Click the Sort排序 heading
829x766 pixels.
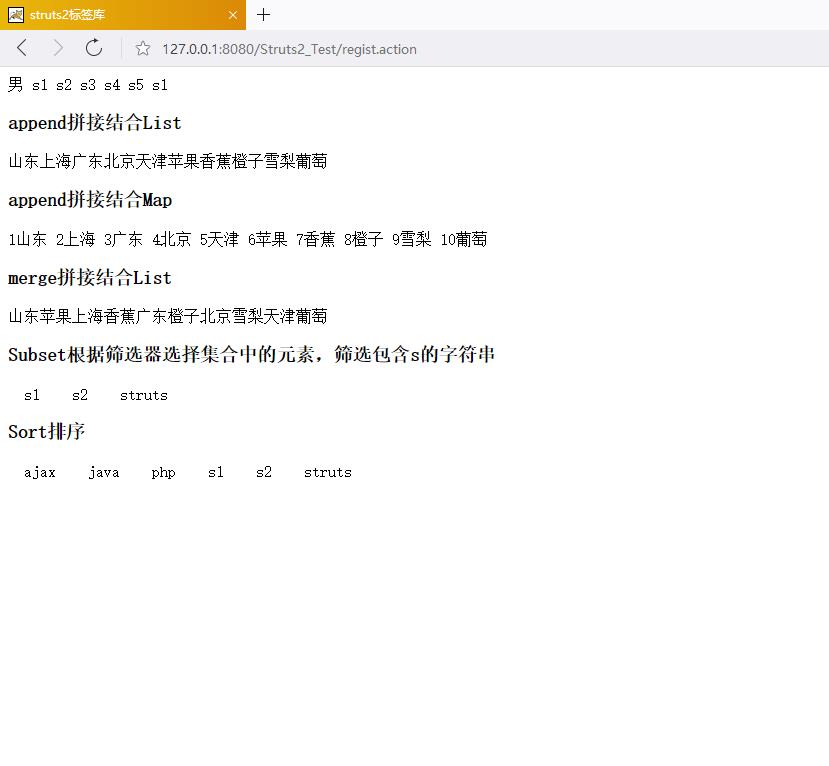point(47,432)
